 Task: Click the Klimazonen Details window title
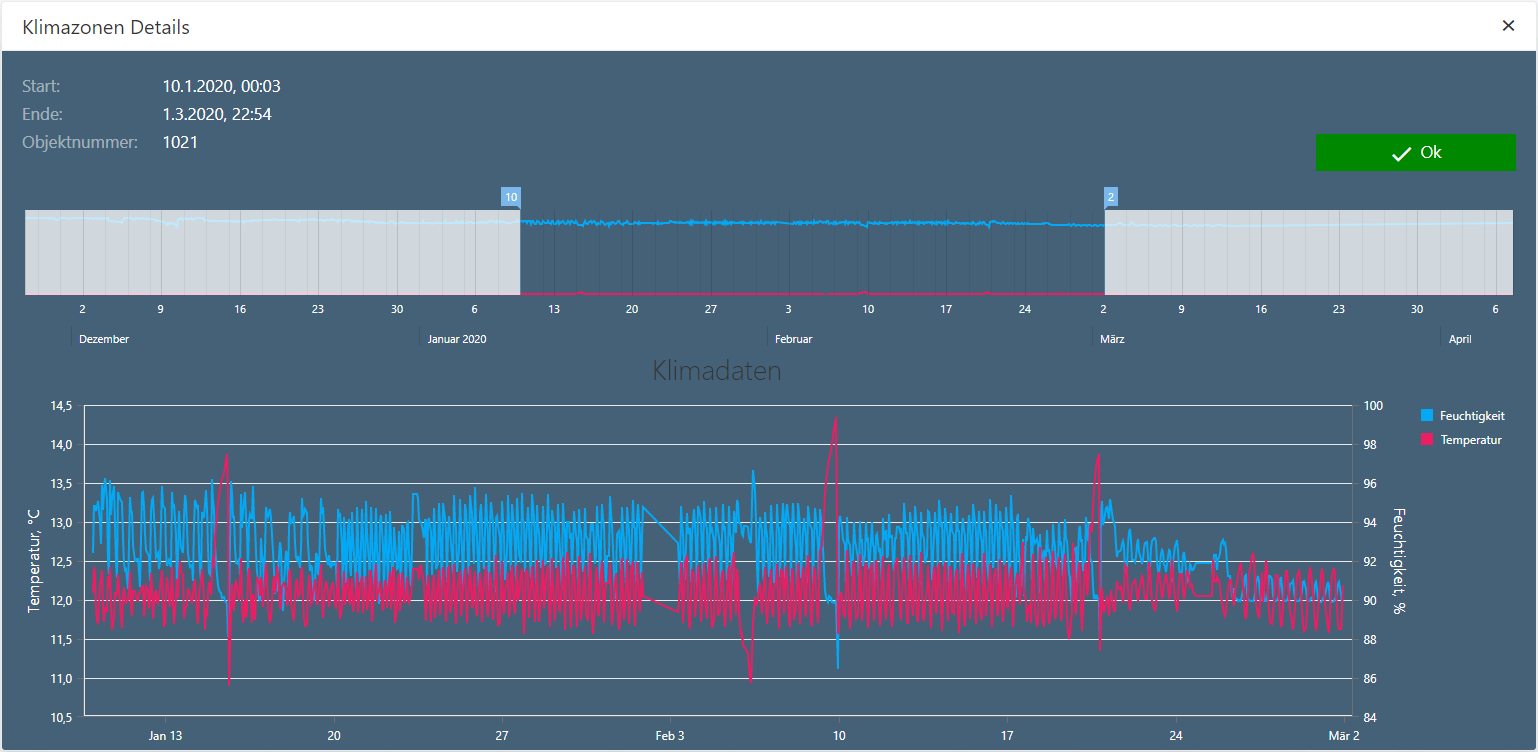point(106,27)
